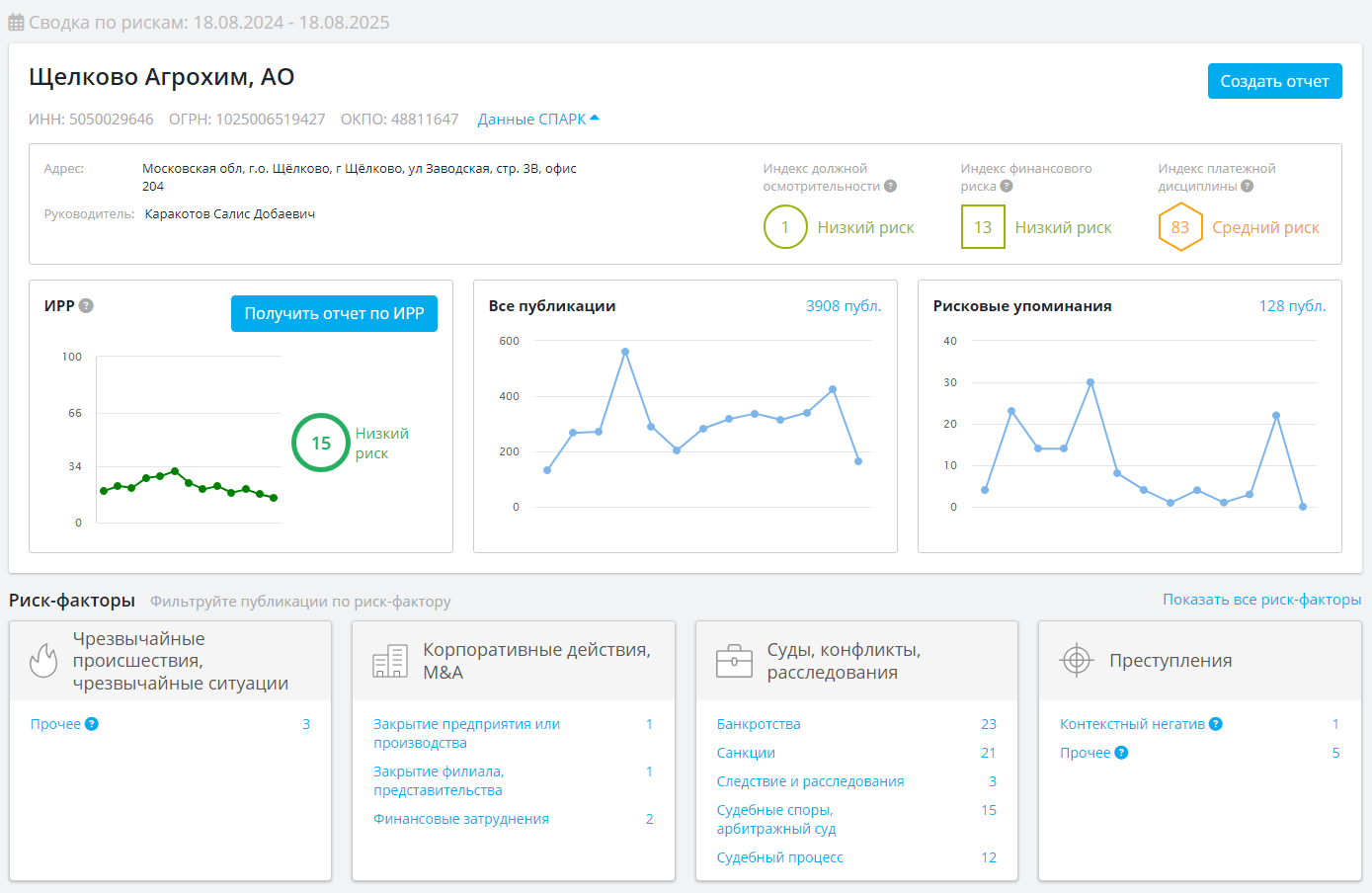Click the green ИРР circle showing 15

tap(321, 443)
